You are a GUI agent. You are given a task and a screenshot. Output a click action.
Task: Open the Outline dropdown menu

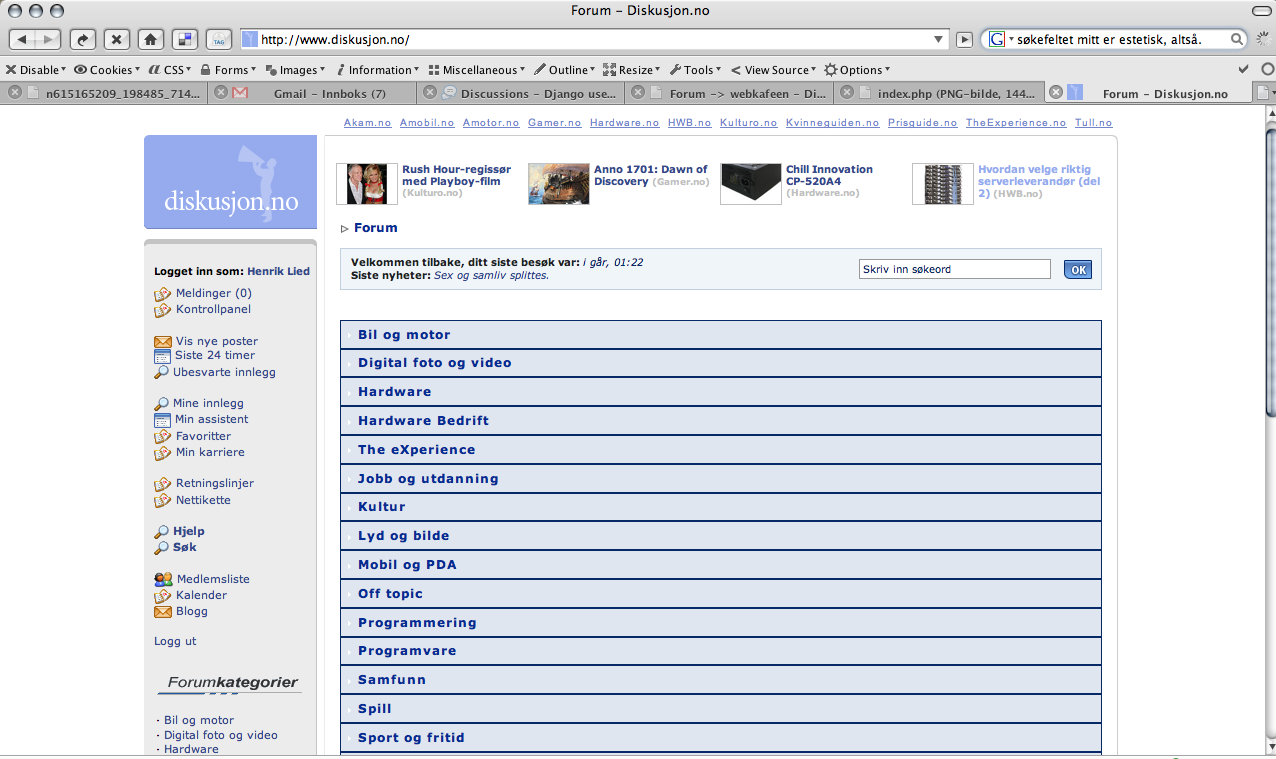coord(565,70)
